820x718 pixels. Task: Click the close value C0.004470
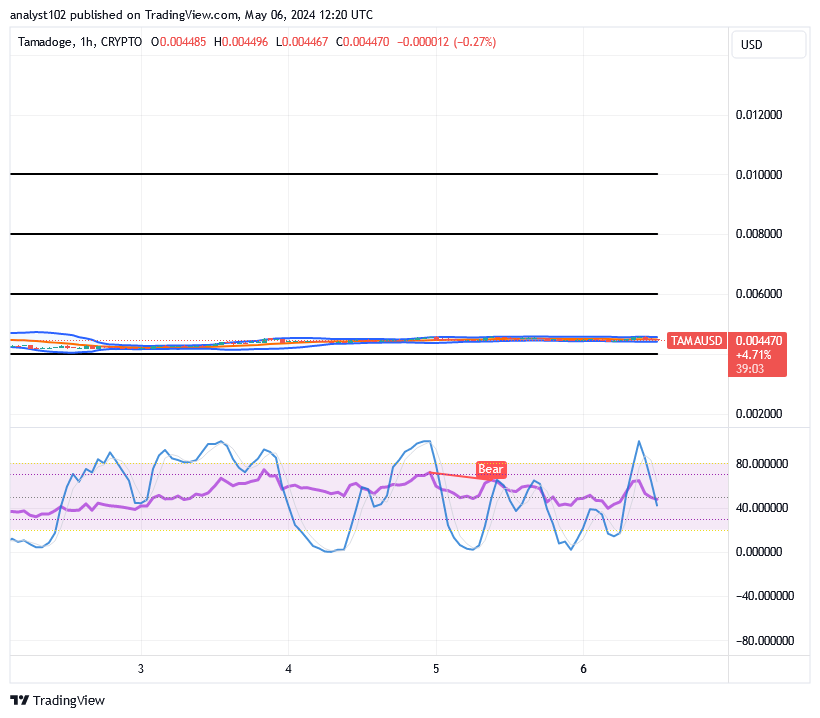362,42
